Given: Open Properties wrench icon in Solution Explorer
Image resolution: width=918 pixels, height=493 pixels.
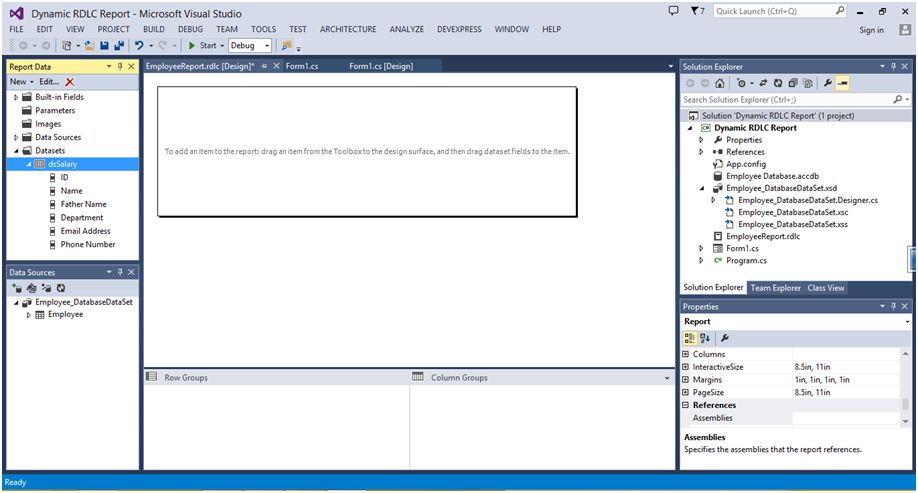Looking at the screenshot, I should 827,83.
